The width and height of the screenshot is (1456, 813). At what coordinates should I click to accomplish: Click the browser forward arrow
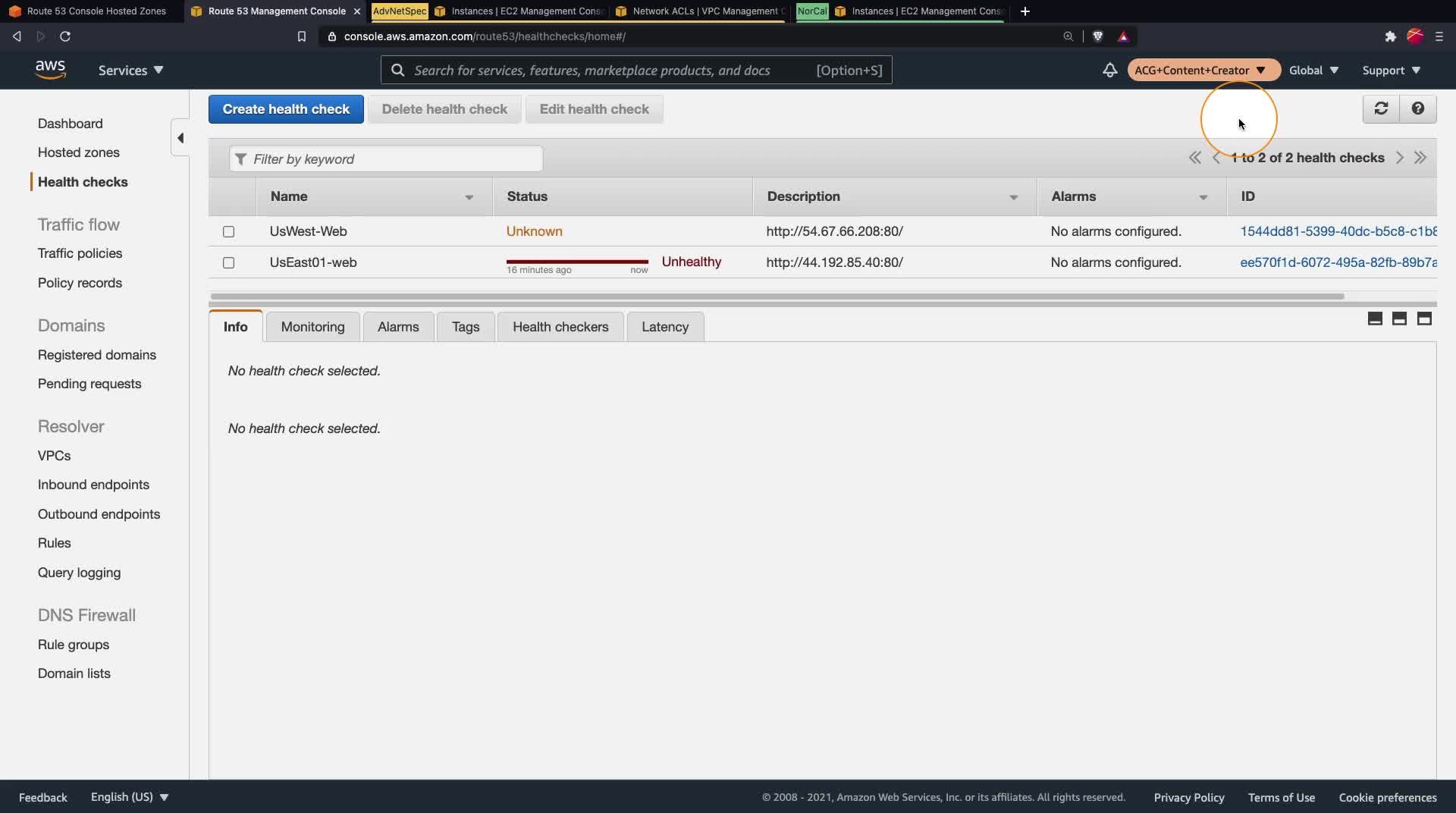coord(41,36)
